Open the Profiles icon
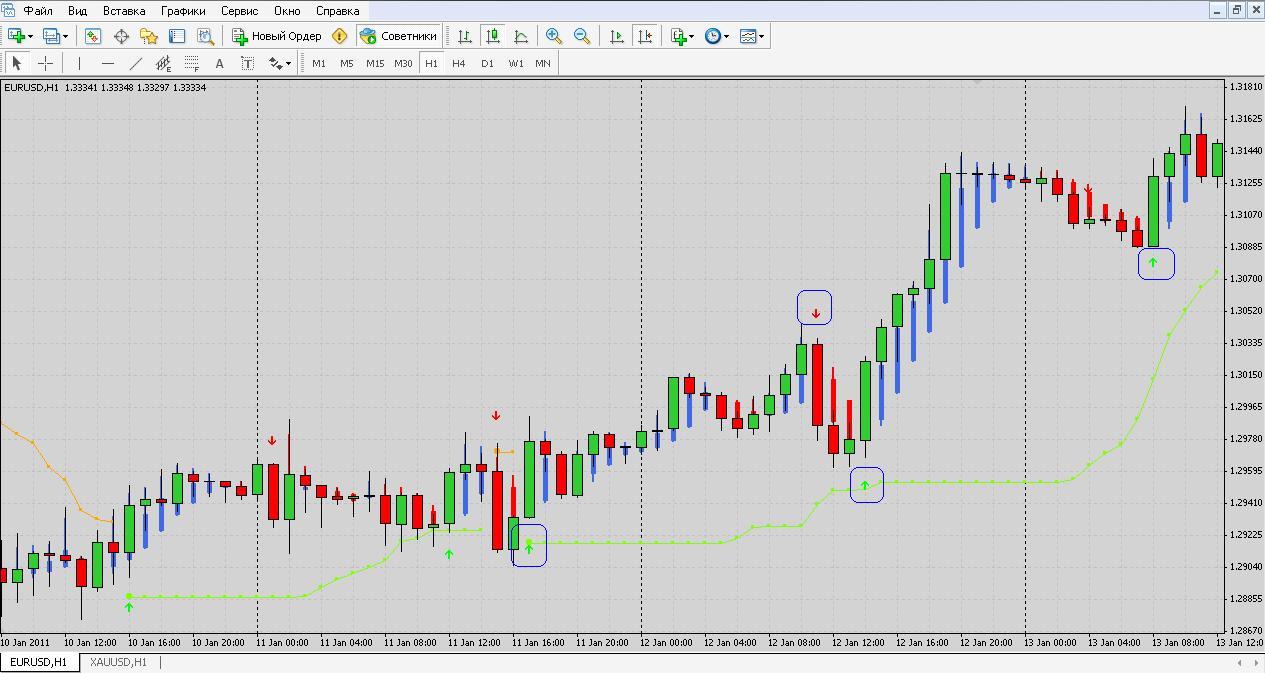 pyautogui.click(x=52, y=36)
